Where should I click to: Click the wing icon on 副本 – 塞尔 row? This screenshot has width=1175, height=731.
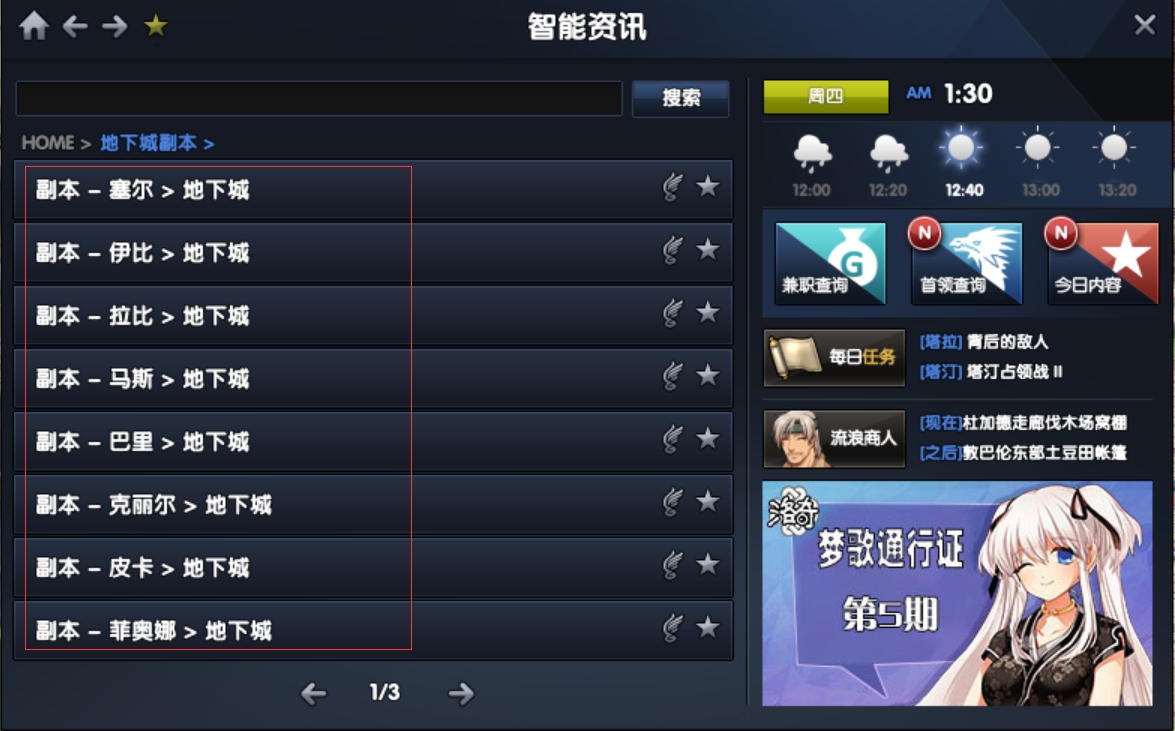[x=673, y=187]
